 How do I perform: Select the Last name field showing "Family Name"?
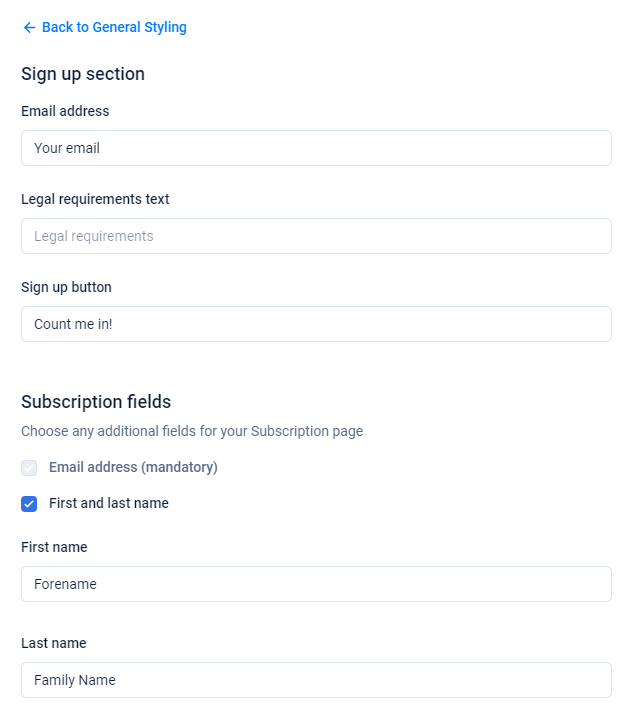316,680
